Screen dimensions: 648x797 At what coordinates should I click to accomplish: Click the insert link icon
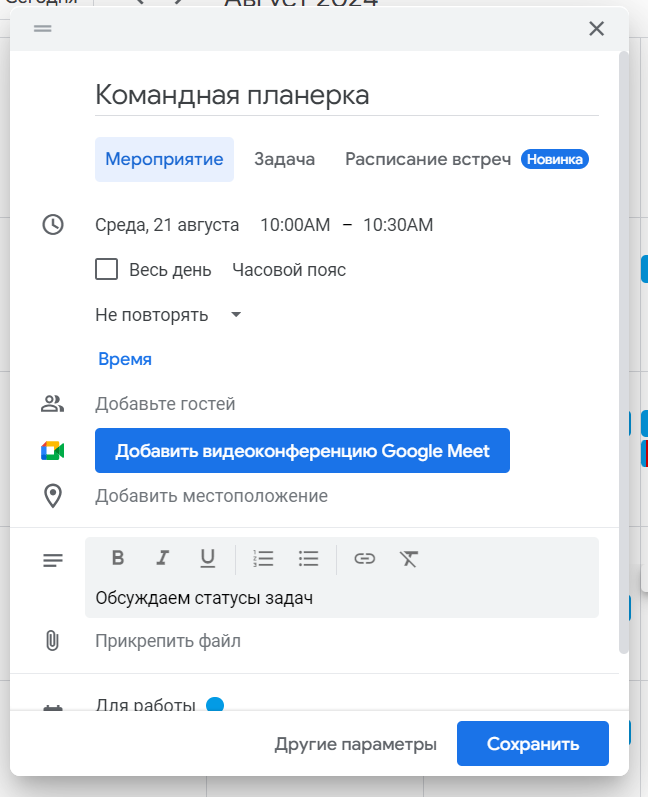[x=365, y=558]
